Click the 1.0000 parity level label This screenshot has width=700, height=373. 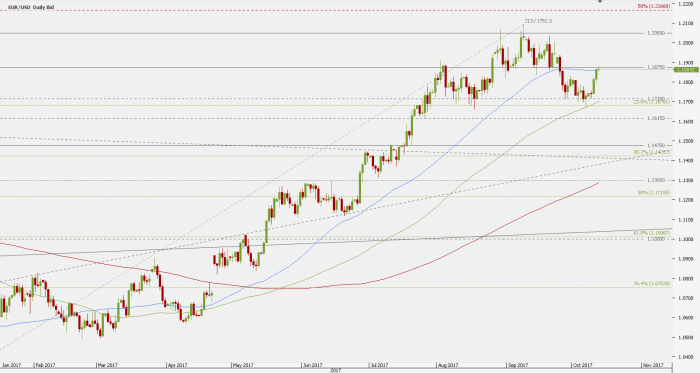[656, 239]
